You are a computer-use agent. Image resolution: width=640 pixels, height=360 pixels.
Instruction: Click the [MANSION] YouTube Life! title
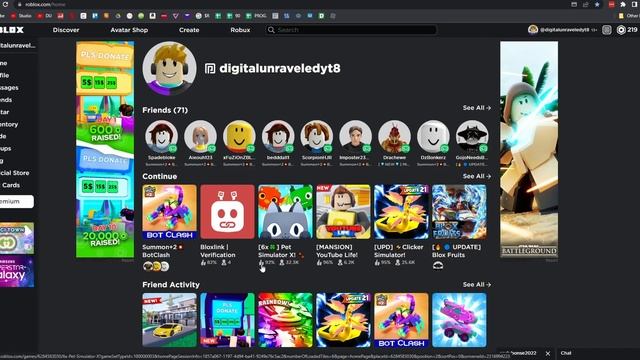coord(337,251)
